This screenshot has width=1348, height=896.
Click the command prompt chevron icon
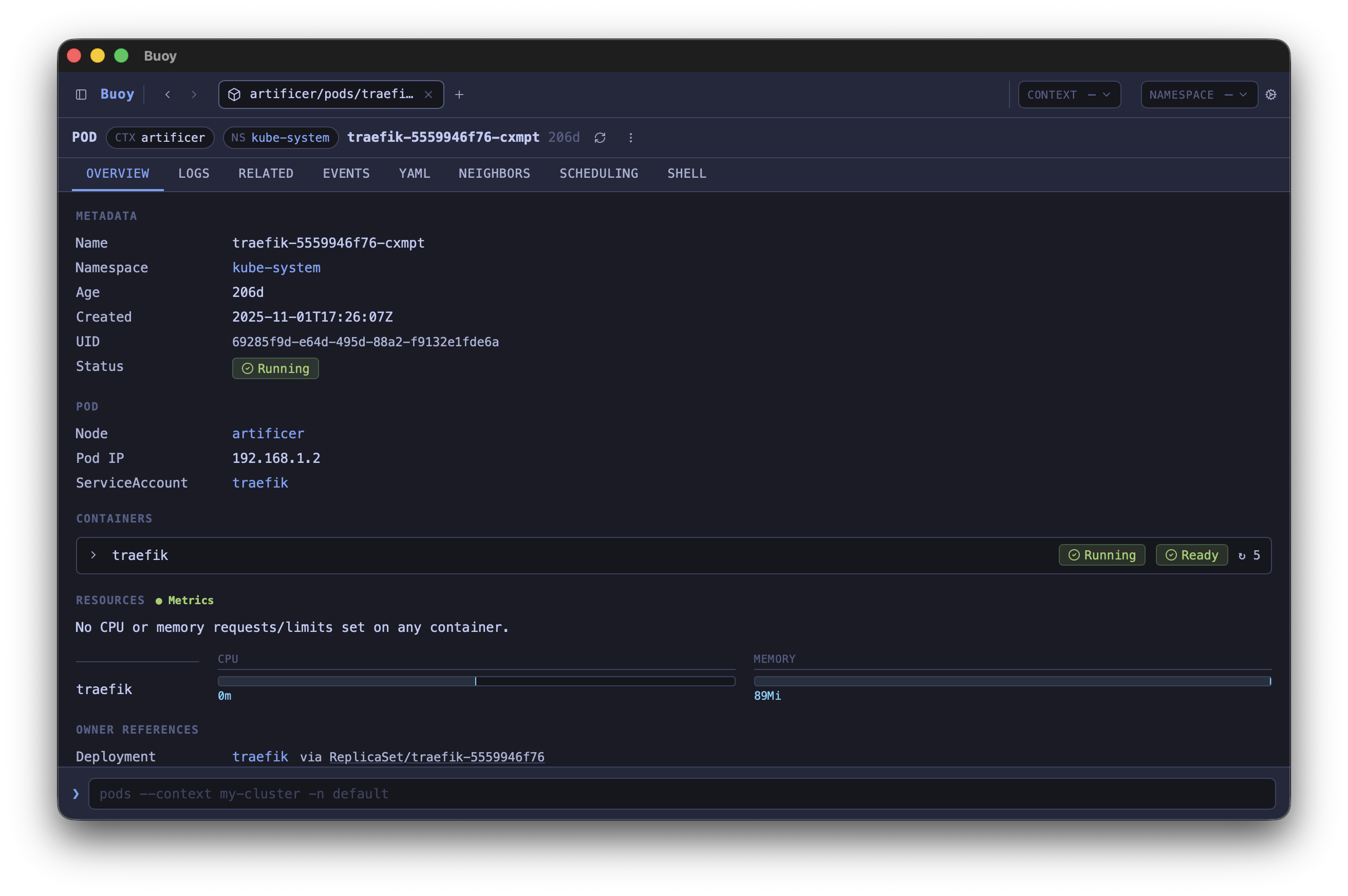click(76, 794)
